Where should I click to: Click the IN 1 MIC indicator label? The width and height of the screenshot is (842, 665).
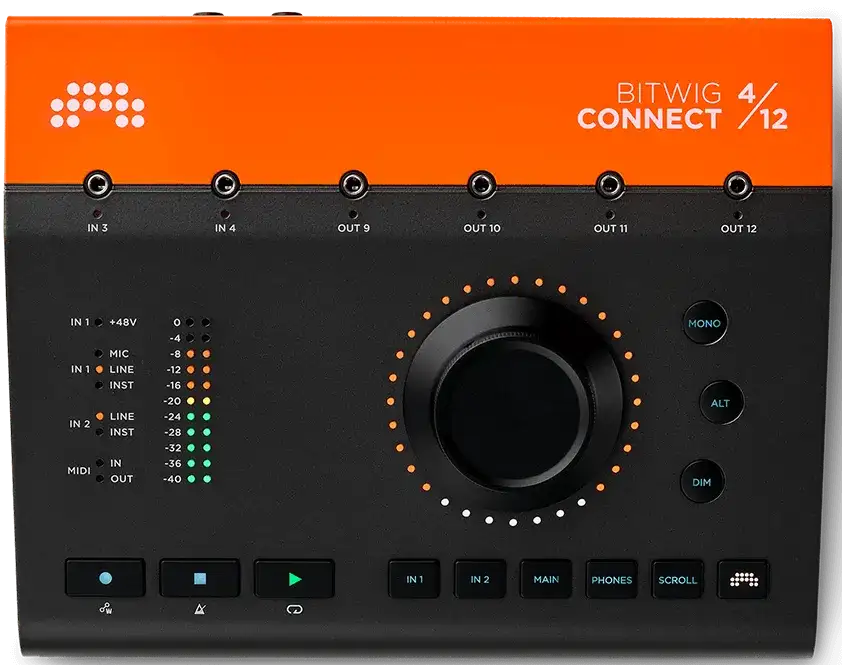tap(119, 353)
